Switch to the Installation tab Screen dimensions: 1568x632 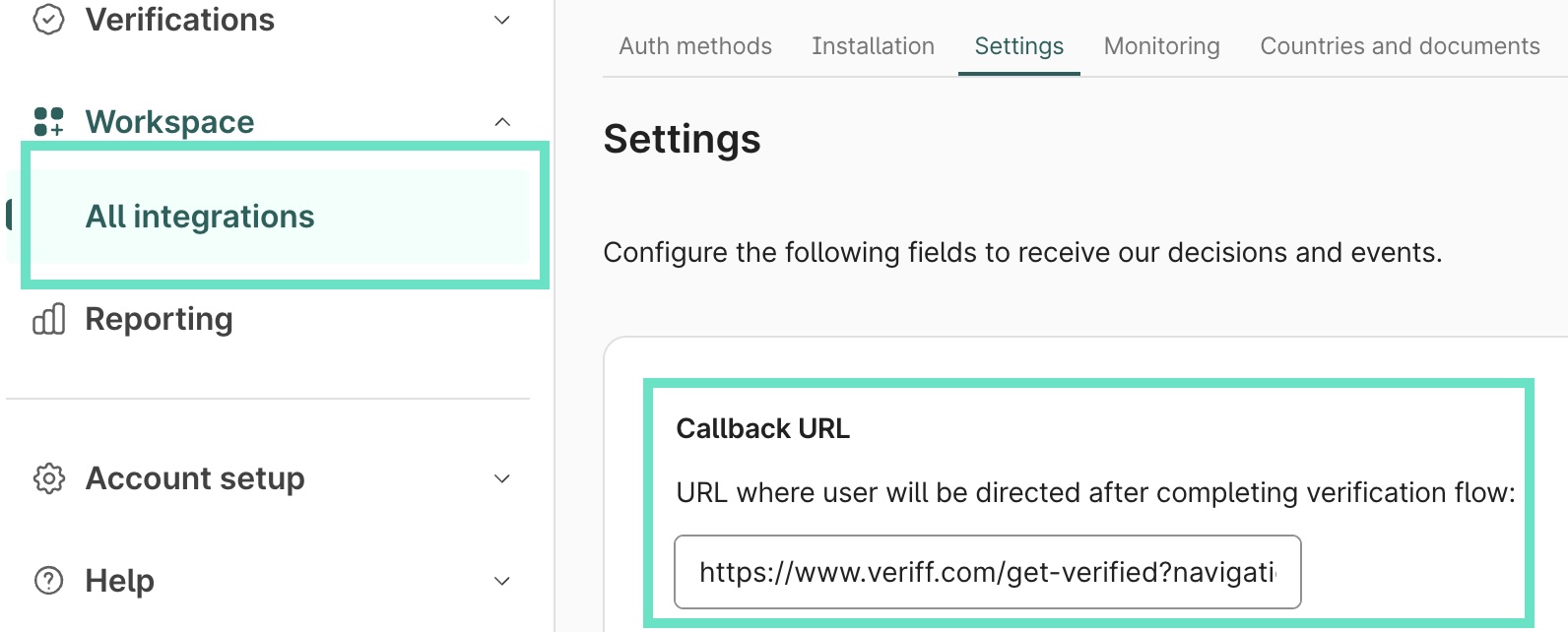point(873,46)
